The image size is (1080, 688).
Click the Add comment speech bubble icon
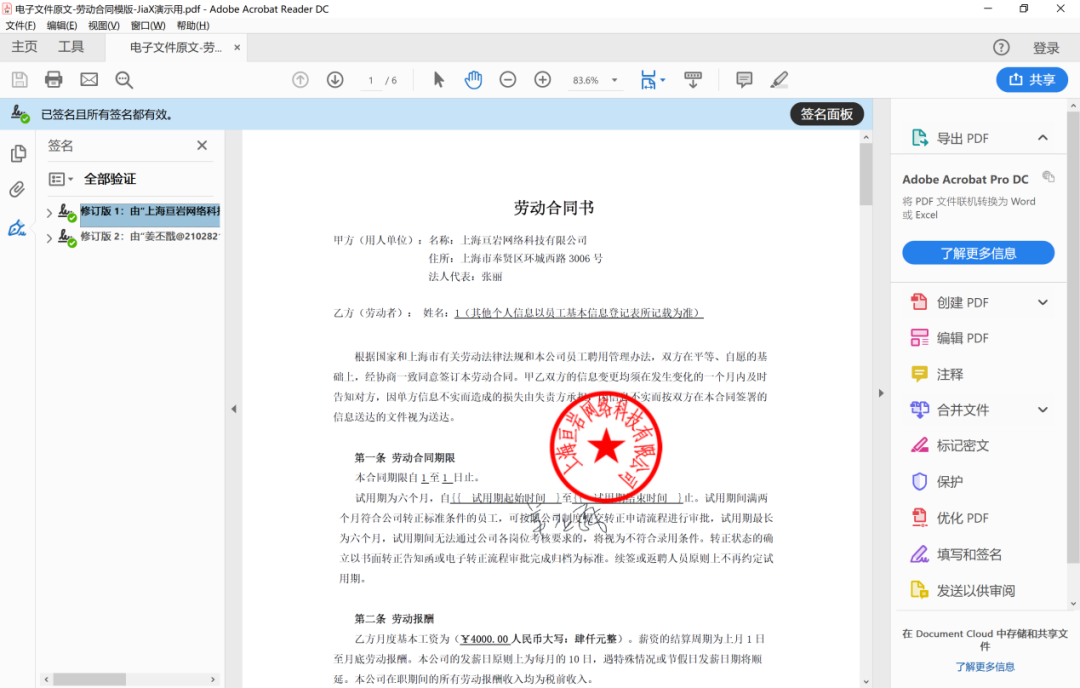point(744,80)
